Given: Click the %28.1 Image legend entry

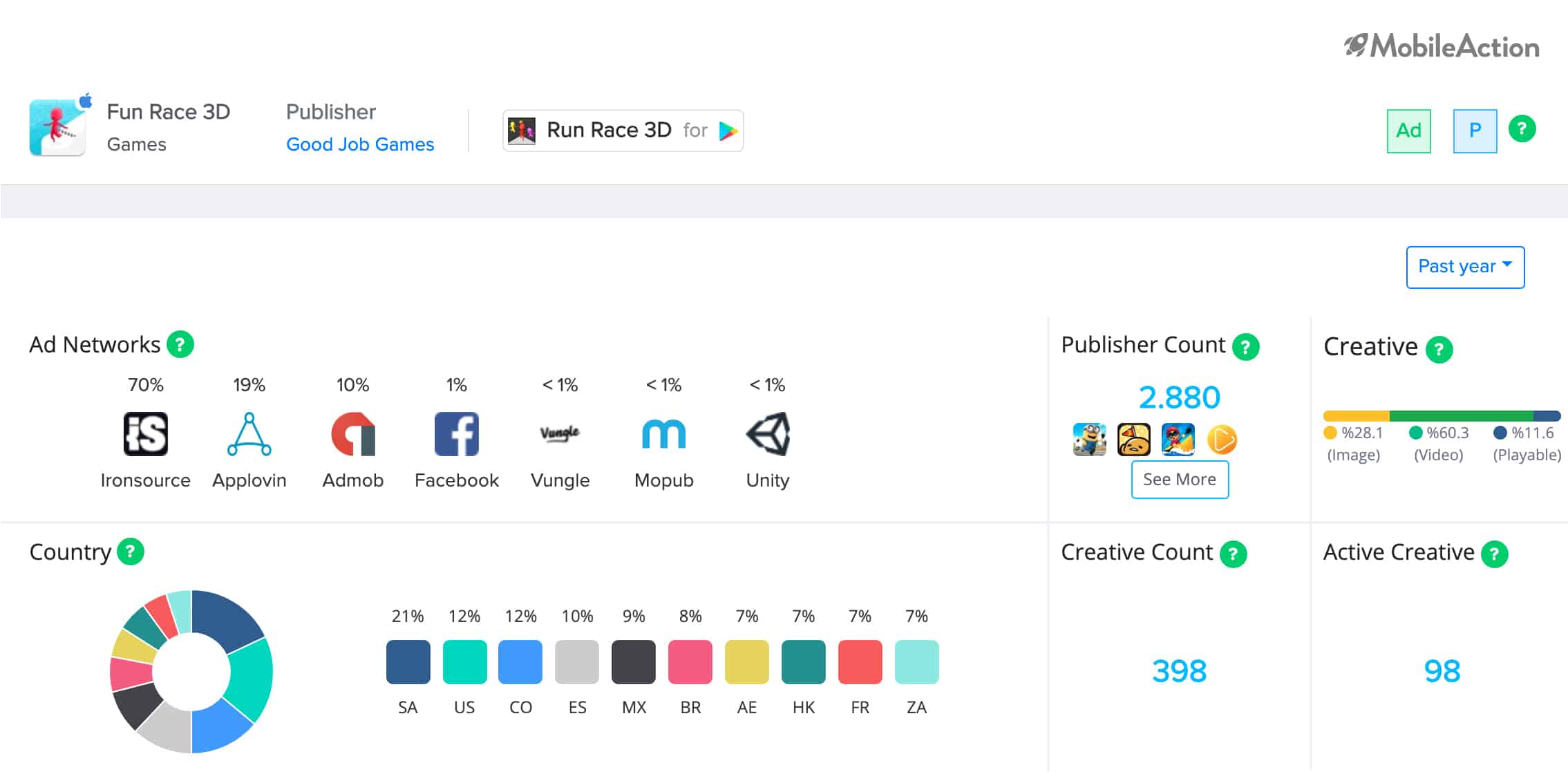Looking at the screenshot, I should [x=1353, y=443].
